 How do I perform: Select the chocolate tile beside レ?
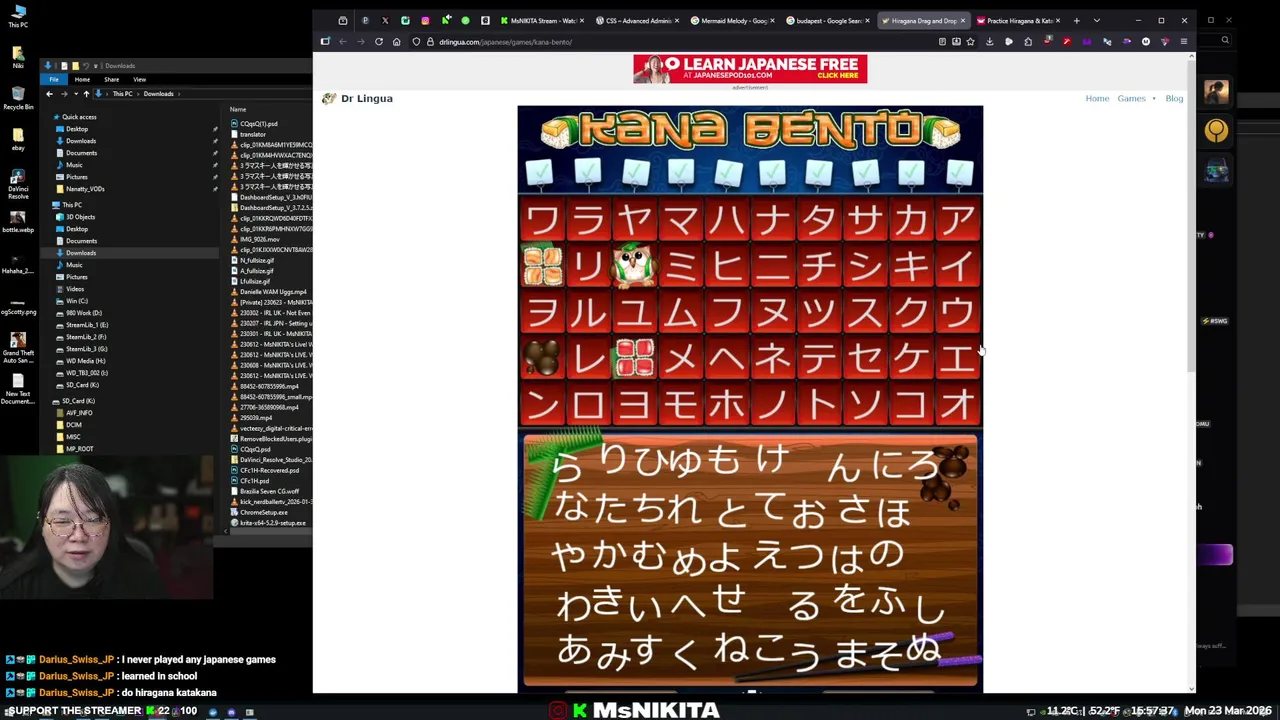542,357
